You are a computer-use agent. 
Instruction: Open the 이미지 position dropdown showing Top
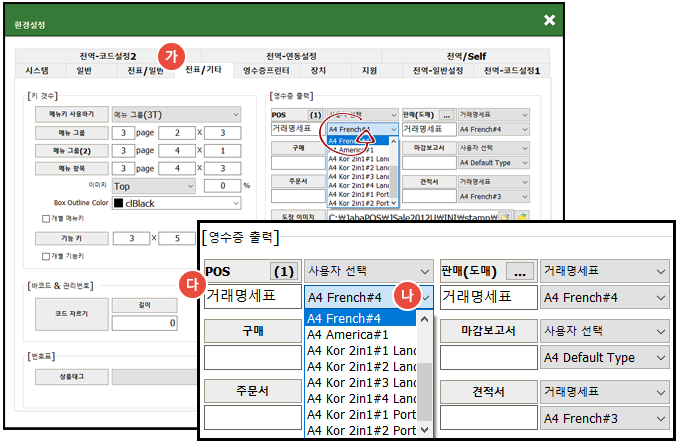click(x=154, y=186)
